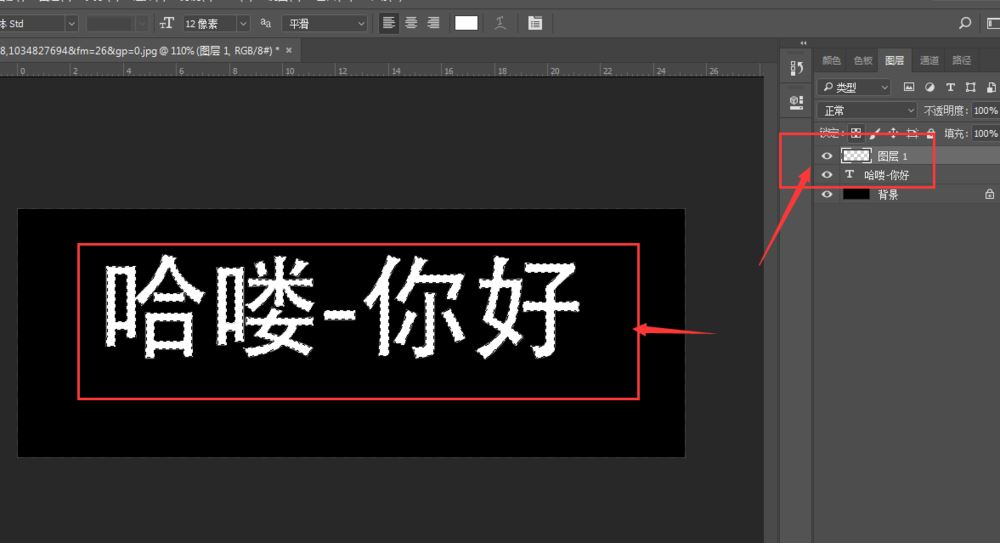Select the 背景 layer black thumbnail
Viewport: 1000px width, 543px height.
point(856,194)
